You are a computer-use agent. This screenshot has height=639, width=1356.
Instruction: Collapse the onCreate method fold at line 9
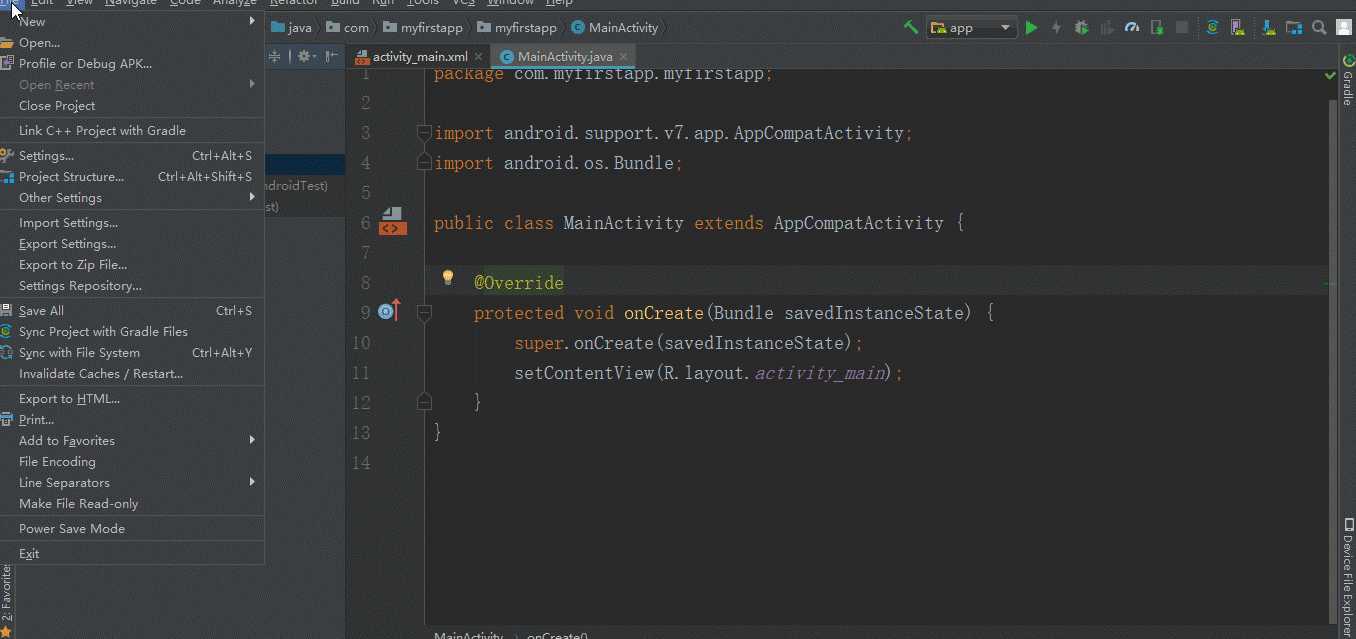click(x=425, y=313)
